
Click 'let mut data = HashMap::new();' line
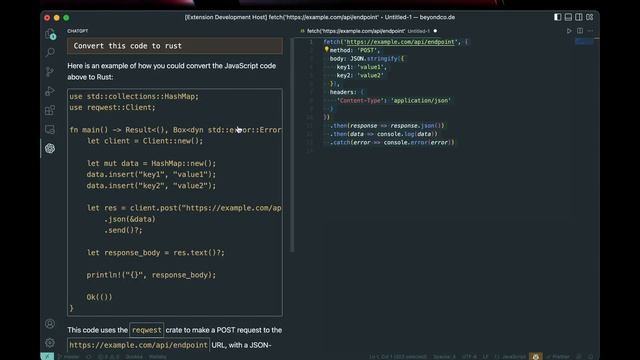(151, 163)
